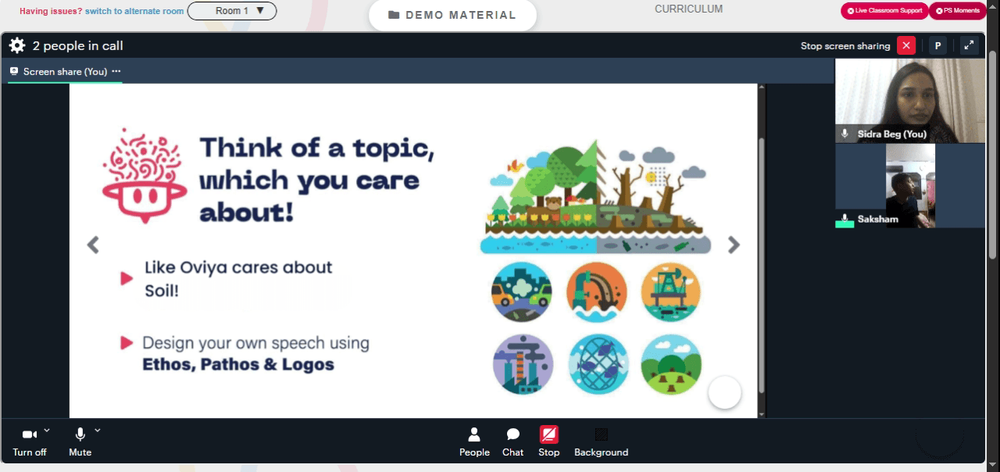Click 'Think of a topic,' heading

click(318, 148)
